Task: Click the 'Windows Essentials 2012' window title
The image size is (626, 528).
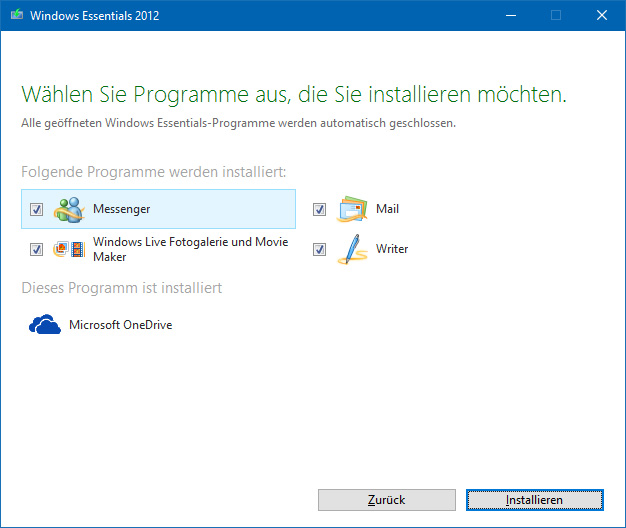Action: click(95, 16)
